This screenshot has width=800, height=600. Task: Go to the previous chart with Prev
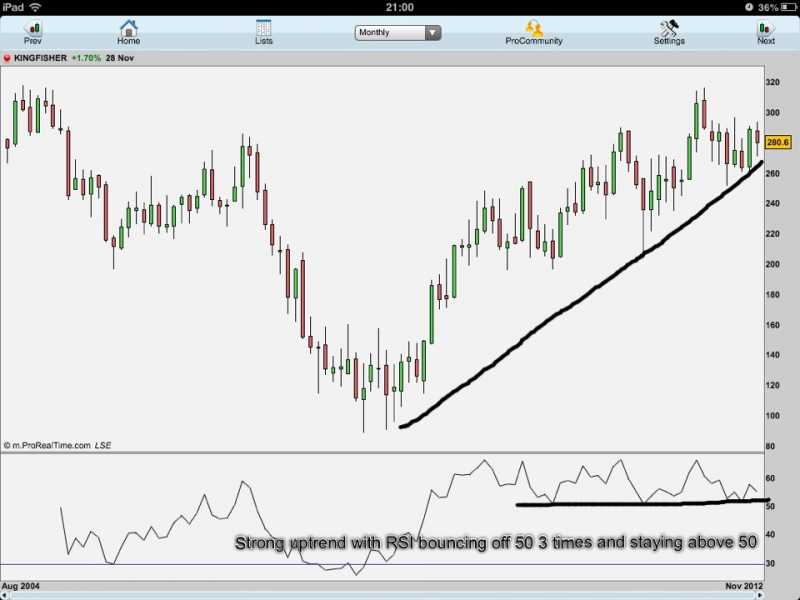point(33,32)
